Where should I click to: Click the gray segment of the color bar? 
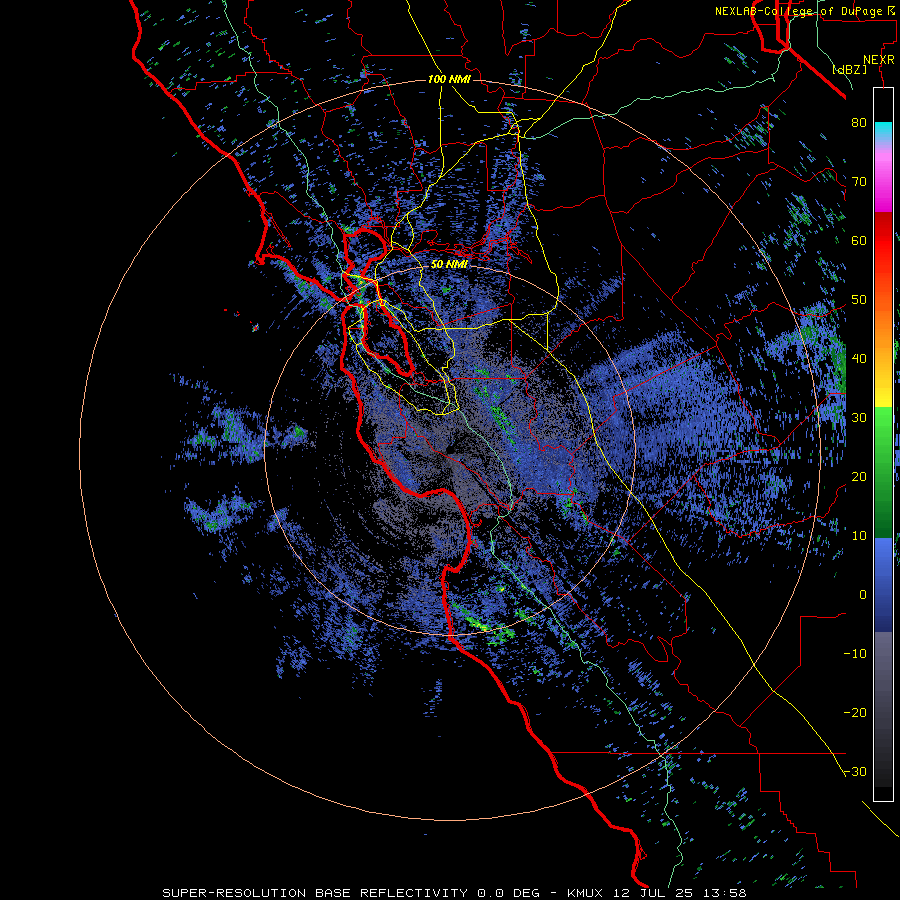point(883,709)
